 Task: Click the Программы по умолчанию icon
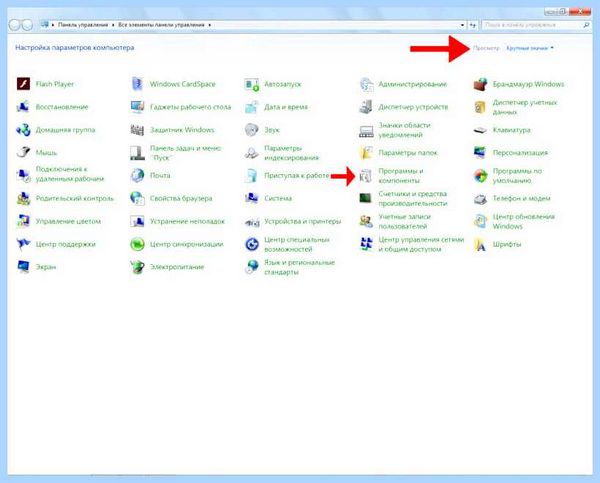tap(480, 175)
